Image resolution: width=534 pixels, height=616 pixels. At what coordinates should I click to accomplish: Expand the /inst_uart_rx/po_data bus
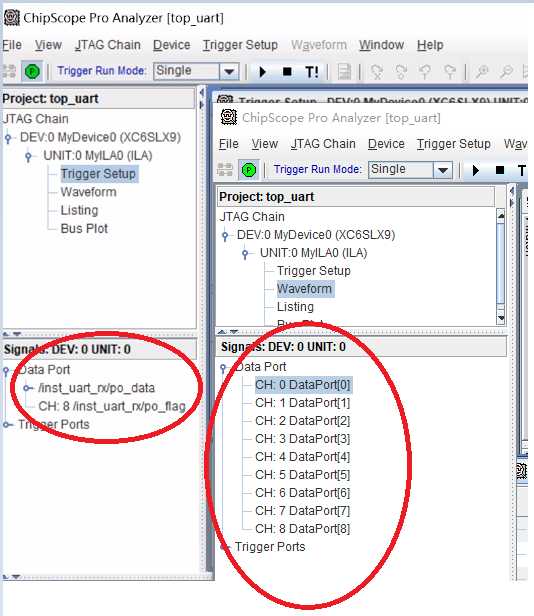27,388
